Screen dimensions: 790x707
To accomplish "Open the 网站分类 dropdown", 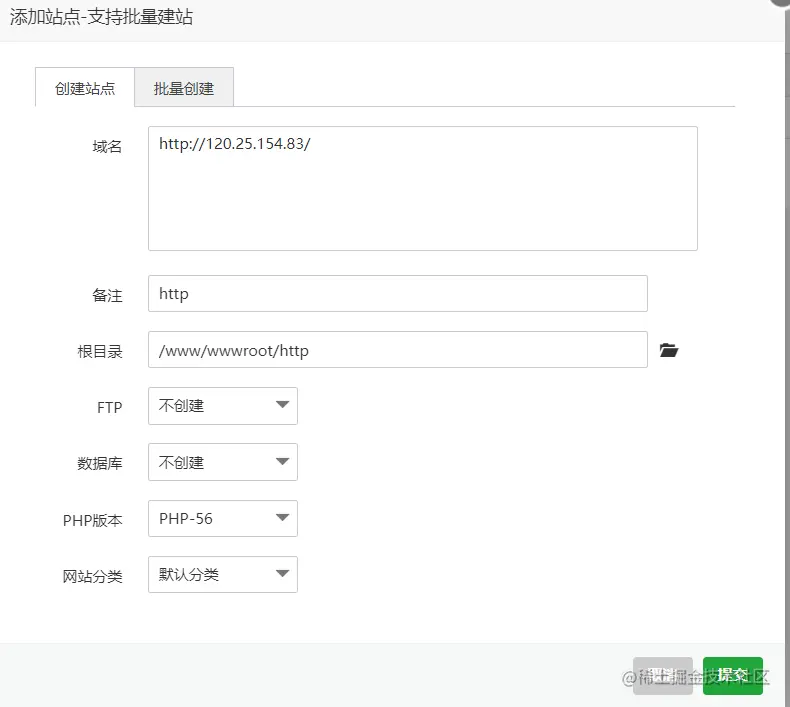I will point(223,574).
